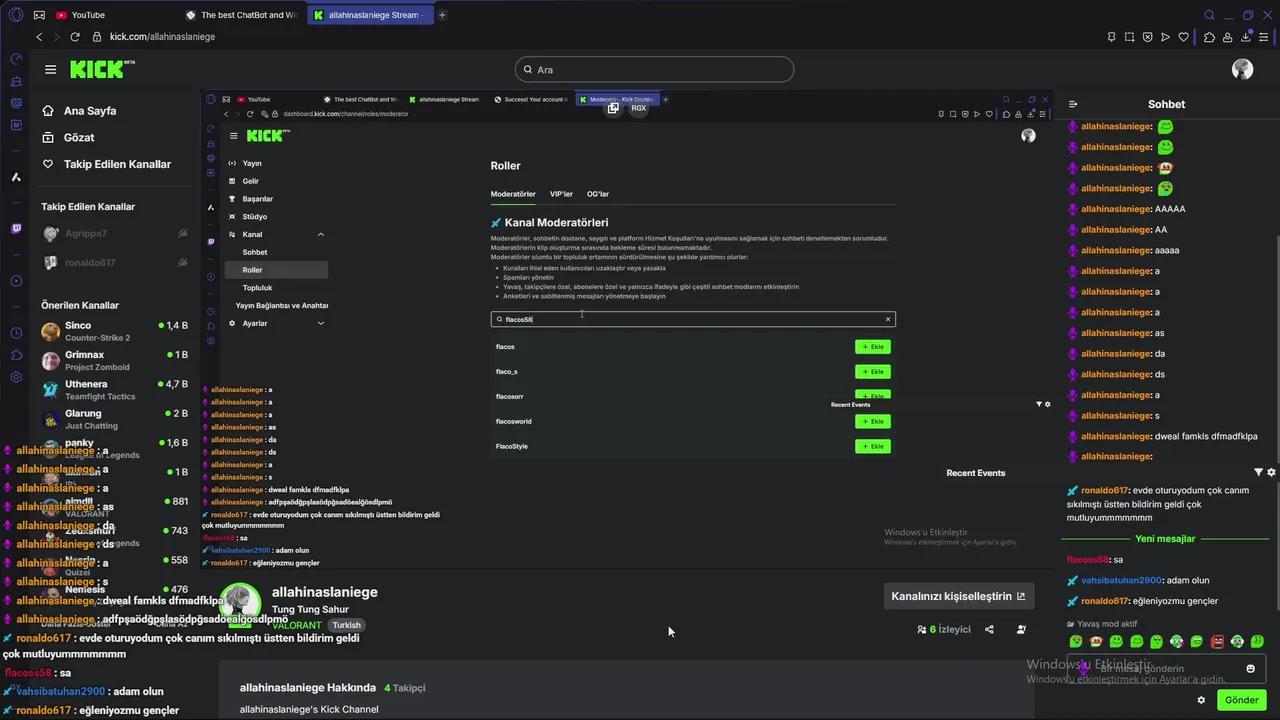Viewport: 1280px width, 720px height.
Task: Open the emoji picker in message box
Action: point(1250,669)
